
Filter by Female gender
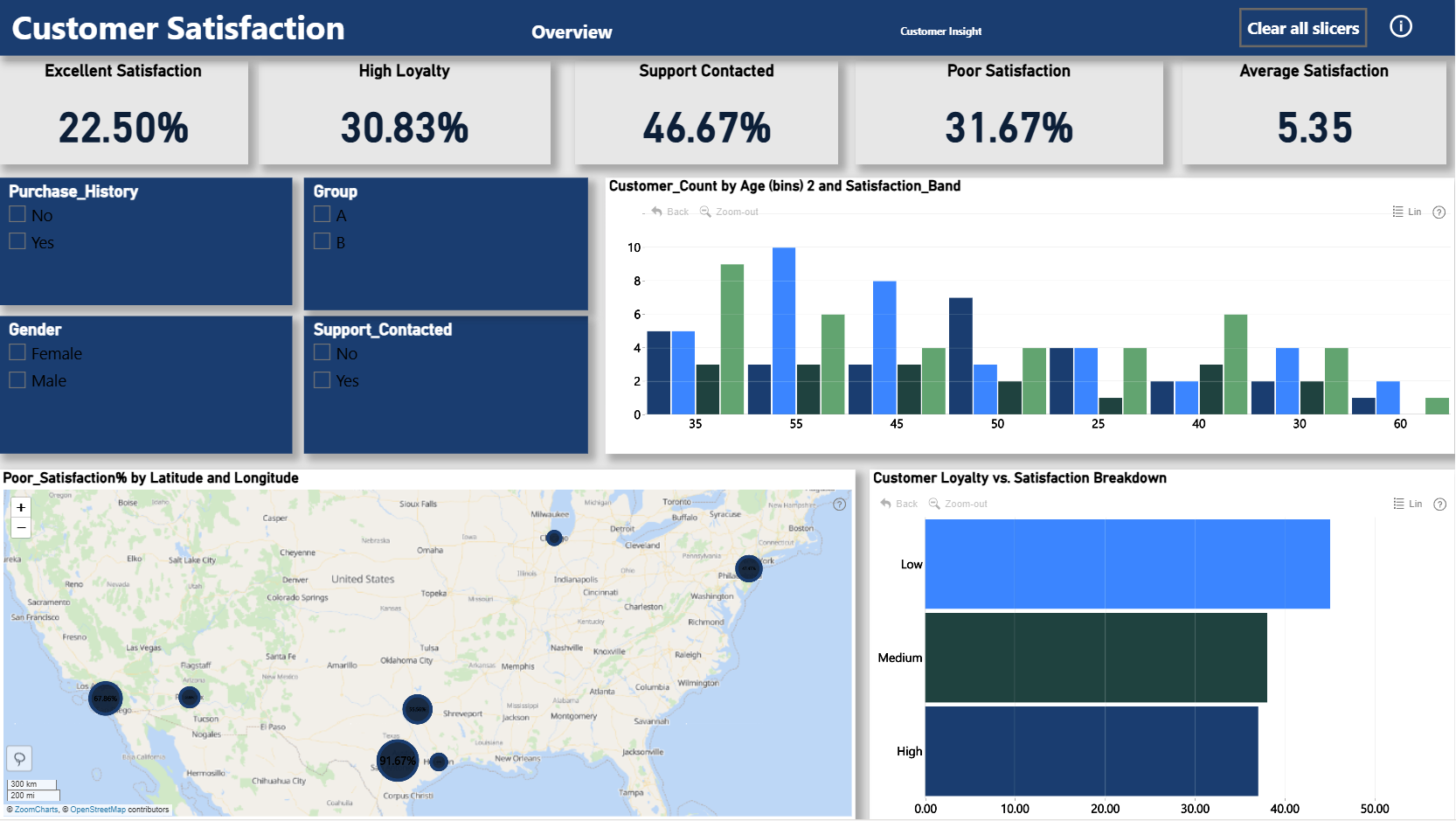(x=17, y=352)
